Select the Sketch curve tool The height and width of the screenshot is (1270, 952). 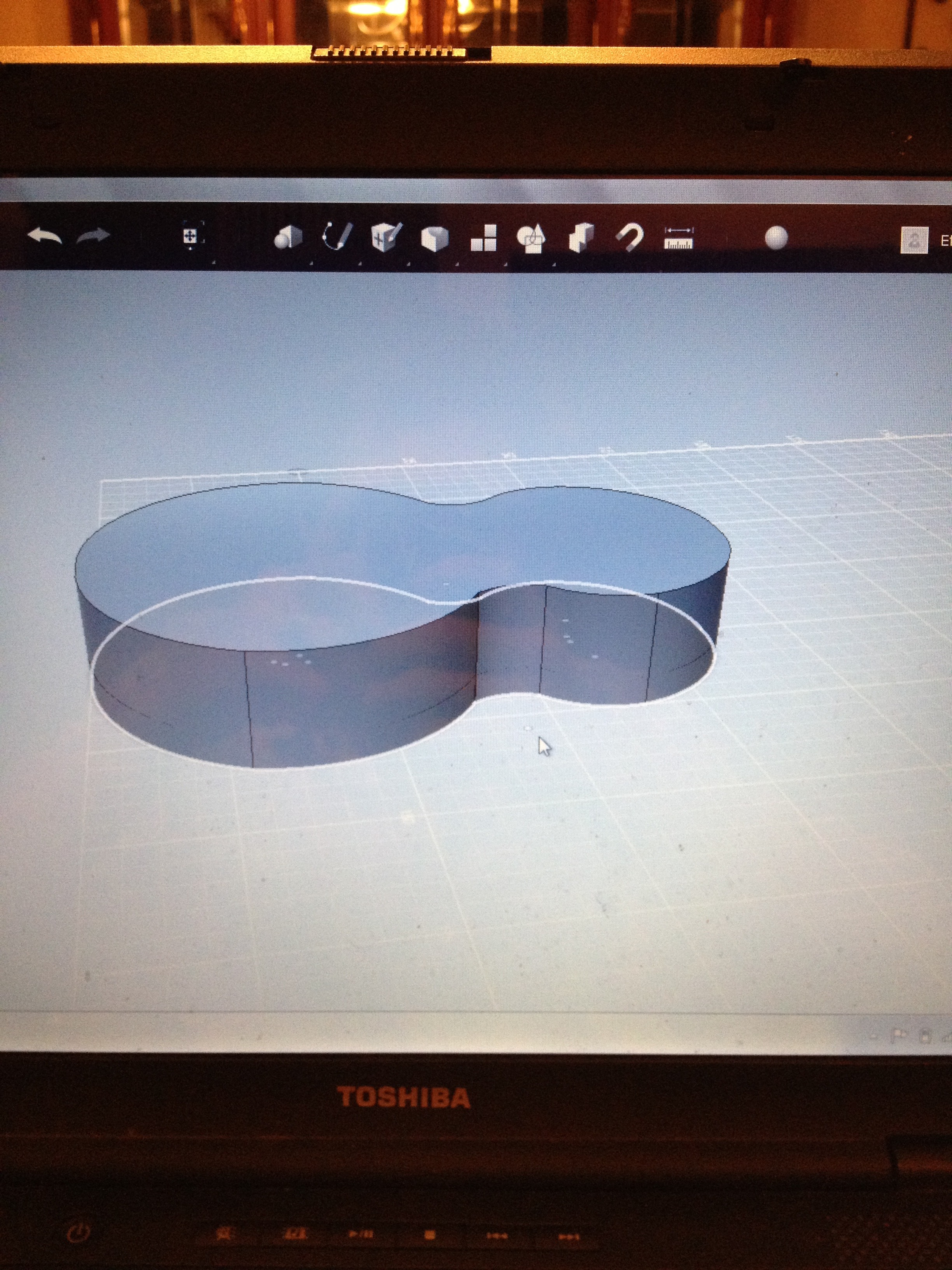click(337, 235)
